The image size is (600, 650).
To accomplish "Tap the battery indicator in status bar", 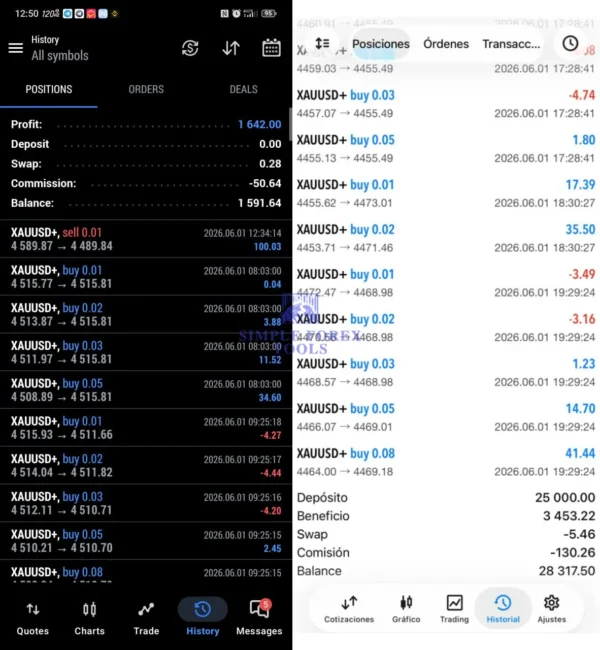I will click(269, 14).
